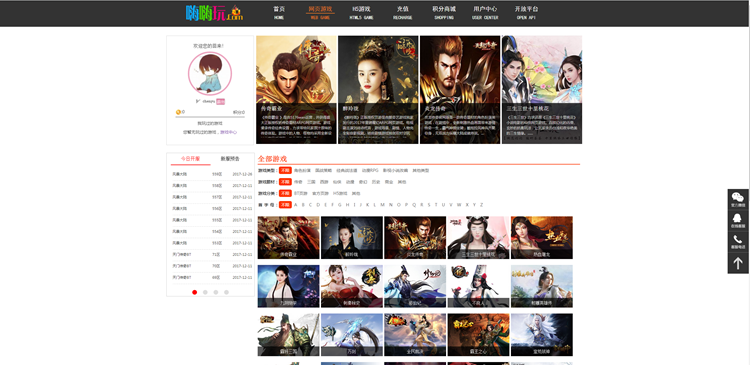Image resolution: width=750 pixels, height=365 pixels.
Task: Open the 万剑 game thumbnail
Action: (x=352, y=335)
